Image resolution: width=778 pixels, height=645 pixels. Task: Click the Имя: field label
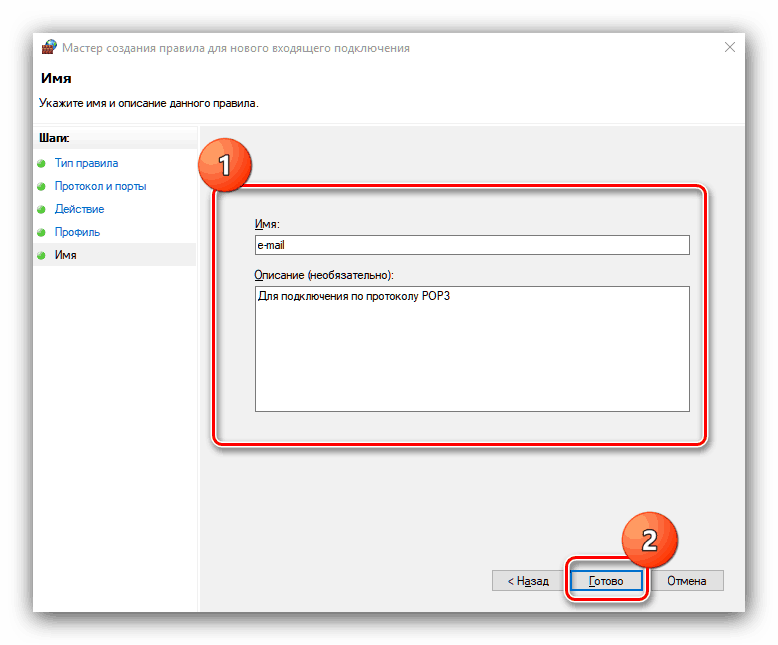tap(267, 224)
